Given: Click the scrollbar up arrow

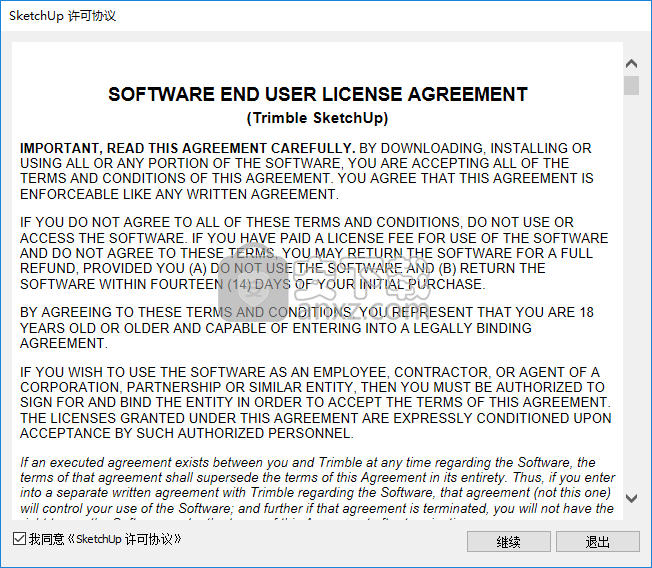Looking at the screenshot, I should 631,64.
